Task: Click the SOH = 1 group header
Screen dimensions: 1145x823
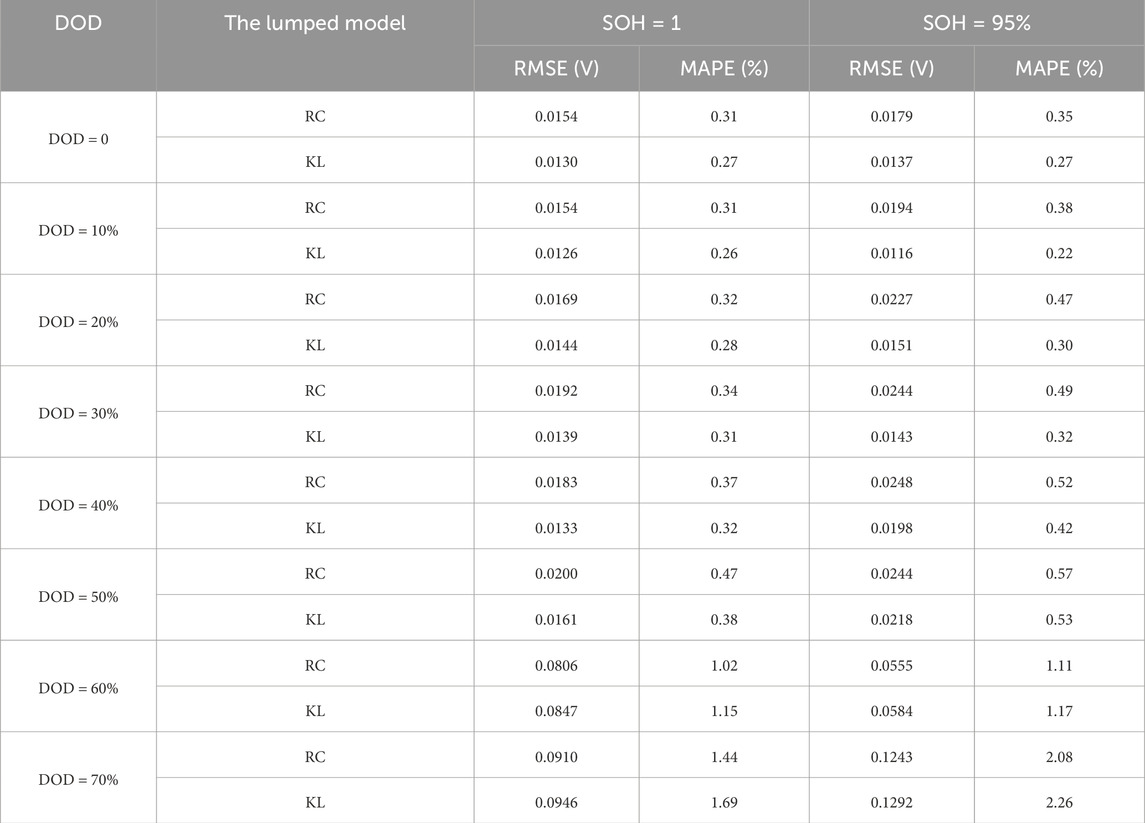Action: coord(641,24)
